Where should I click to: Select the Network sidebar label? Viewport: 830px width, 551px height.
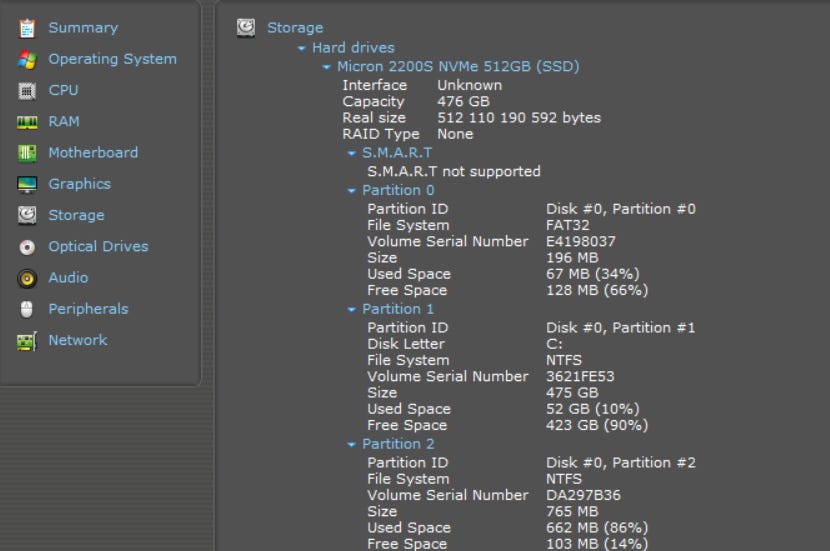point(77,340)
